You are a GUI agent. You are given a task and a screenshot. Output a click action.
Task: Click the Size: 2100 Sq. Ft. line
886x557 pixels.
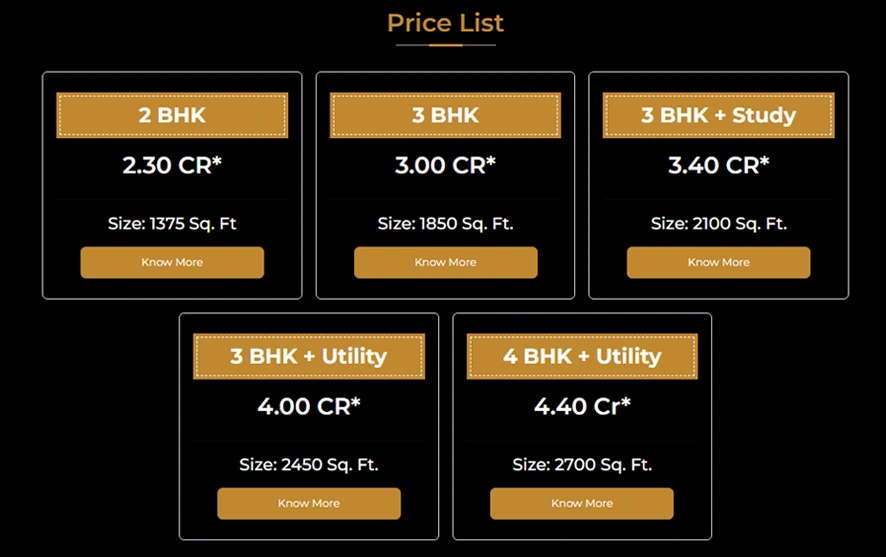pyautogui.click(x=718, y=224)
